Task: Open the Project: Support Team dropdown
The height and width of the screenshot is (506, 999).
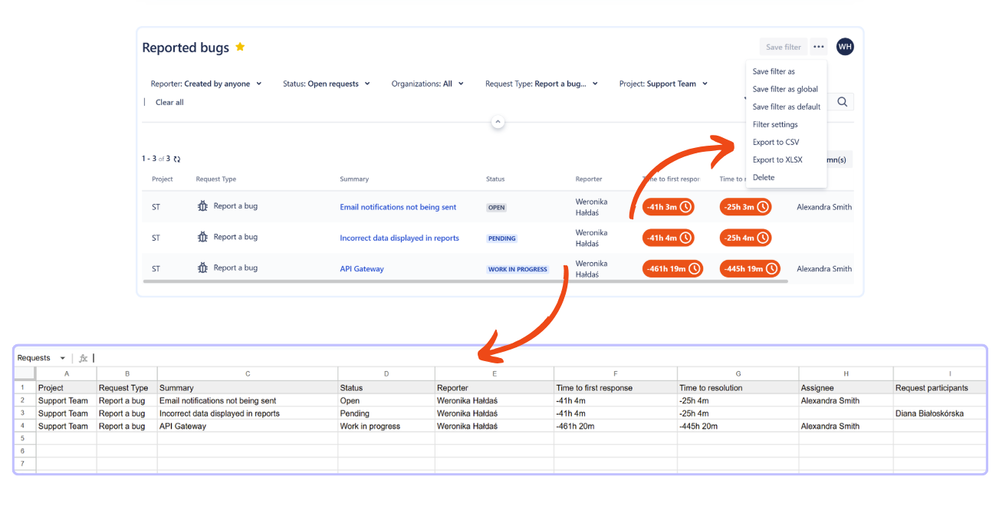Action: pyautogui.click(x=663, y=83)
